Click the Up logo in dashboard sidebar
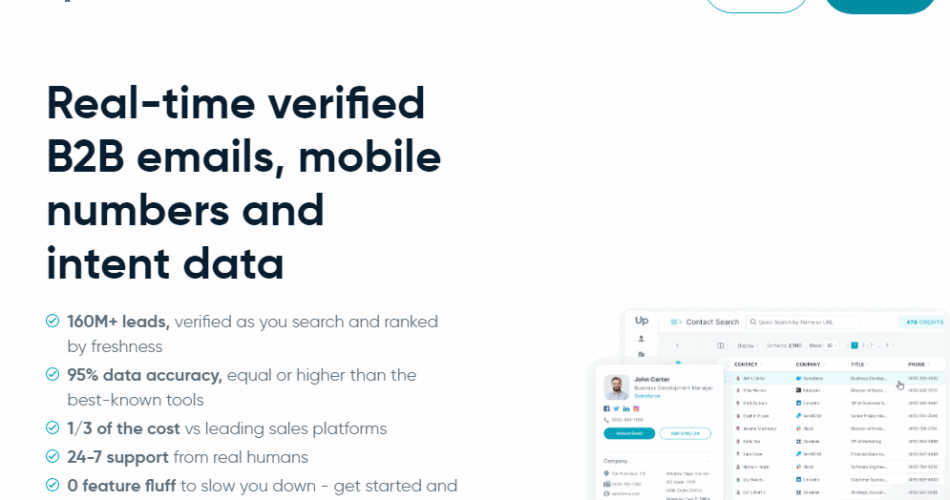 coord(641,321)
